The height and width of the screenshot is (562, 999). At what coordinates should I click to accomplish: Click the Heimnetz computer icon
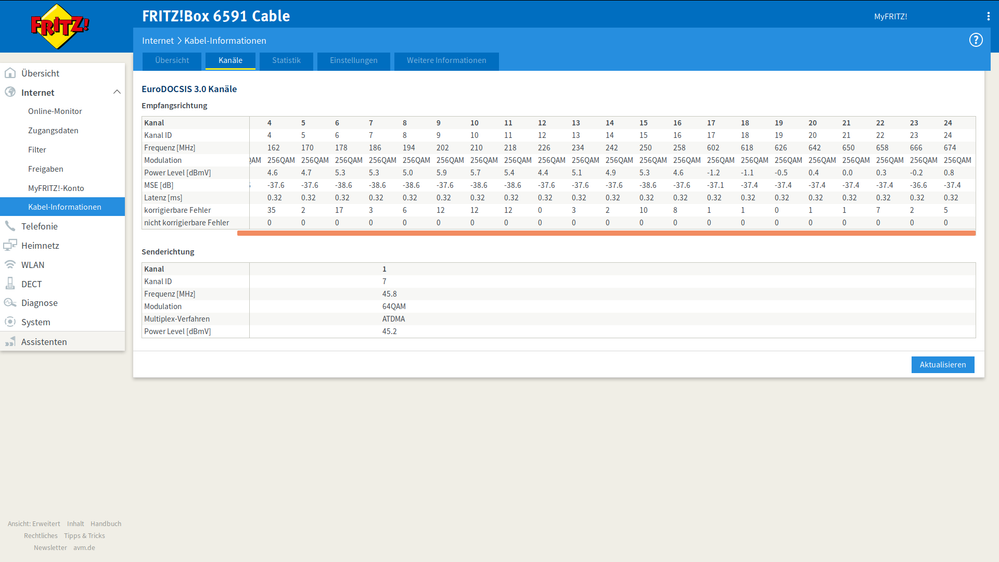coord(10,245)
